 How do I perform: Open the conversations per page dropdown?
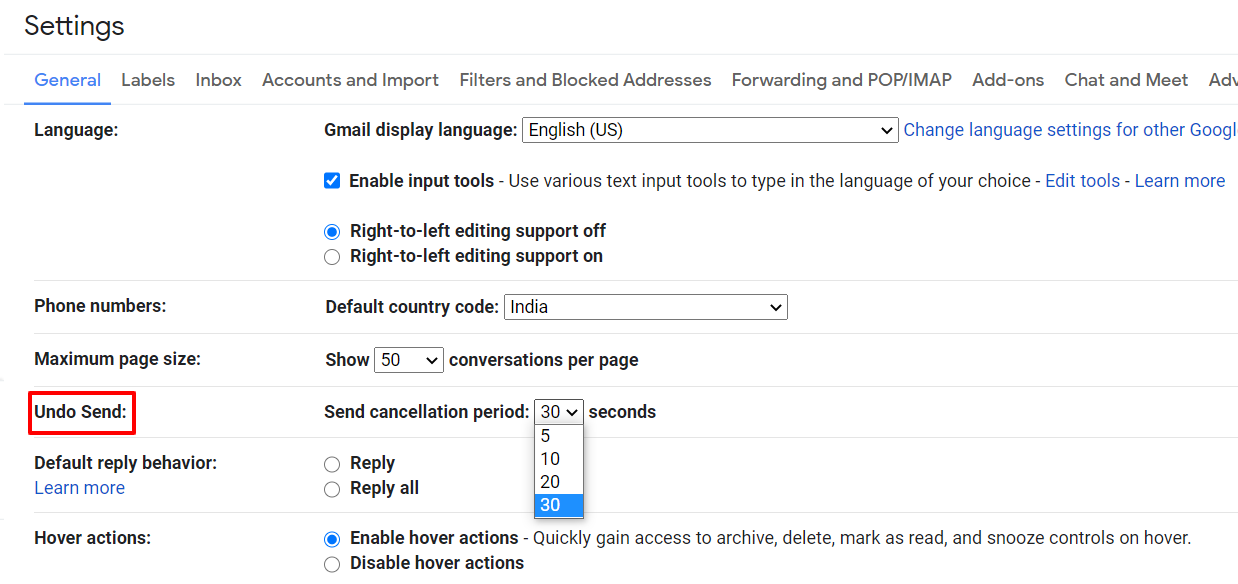pyautogui.click(x=408, y=359)
